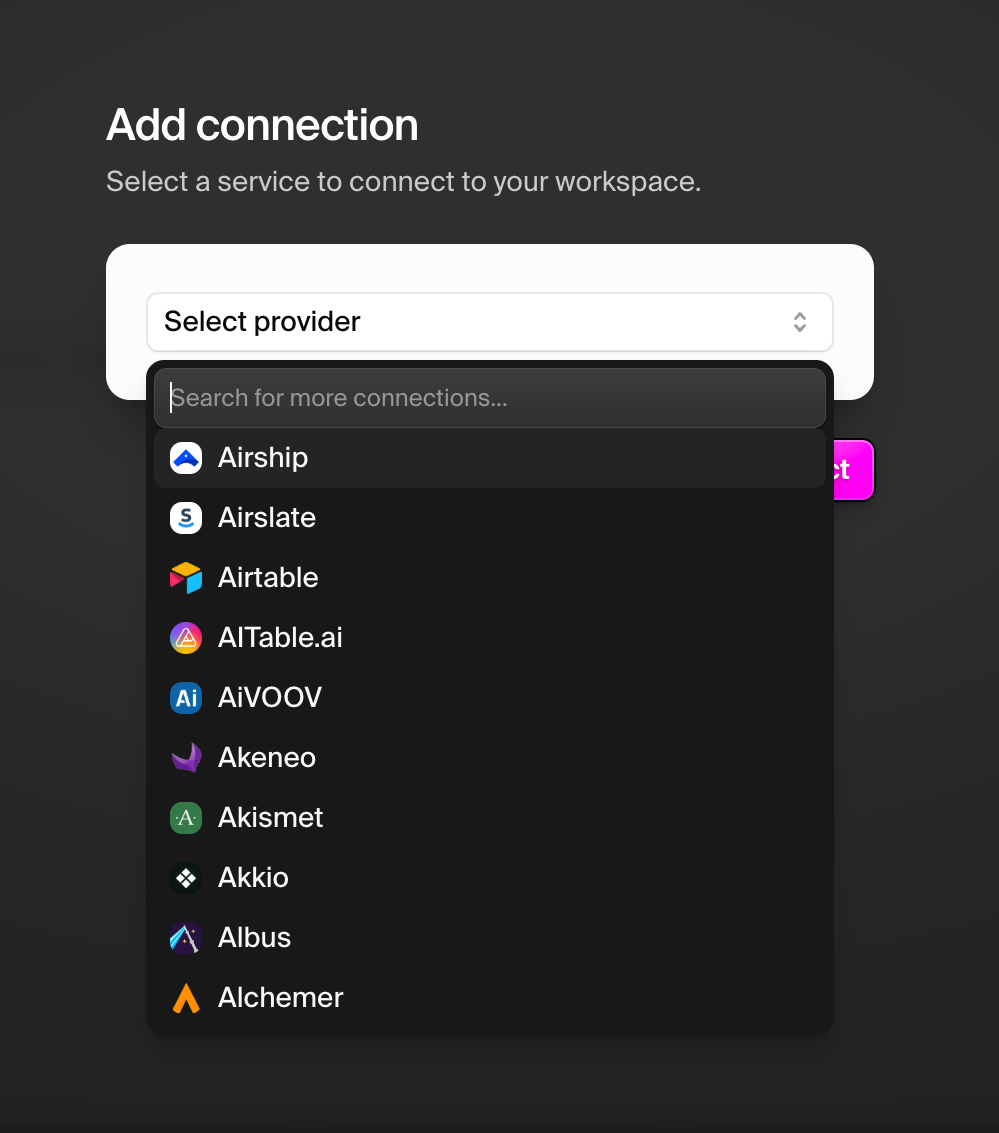This screenshot has width=999, height=1133.
Task: Focus the Search for more connections field
Action: click(490, 398)
